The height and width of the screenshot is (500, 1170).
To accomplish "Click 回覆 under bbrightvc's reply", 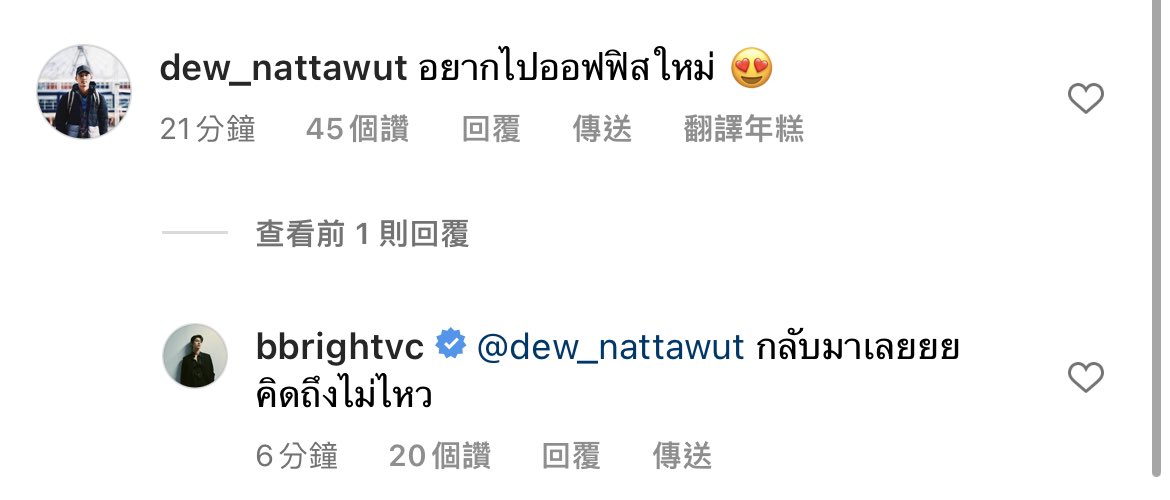I will click(571, 455).
